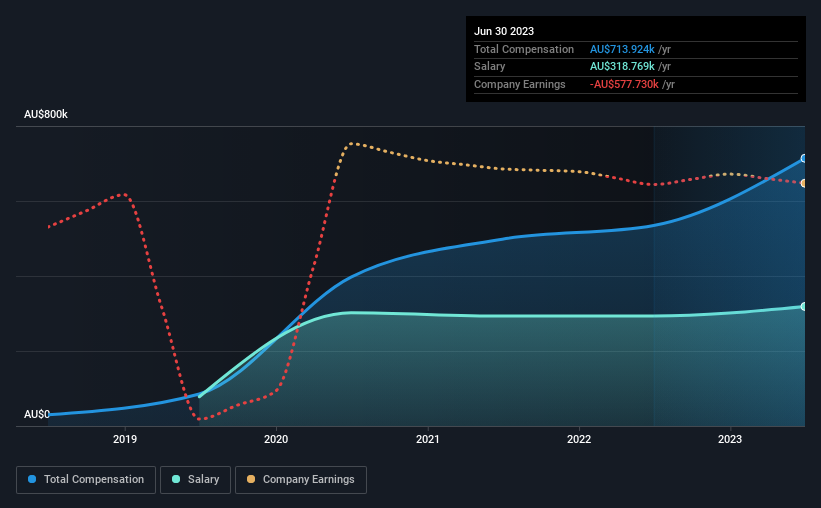Click the 2023 x-axis label
The image size is (821, 508).
[730, 439]
